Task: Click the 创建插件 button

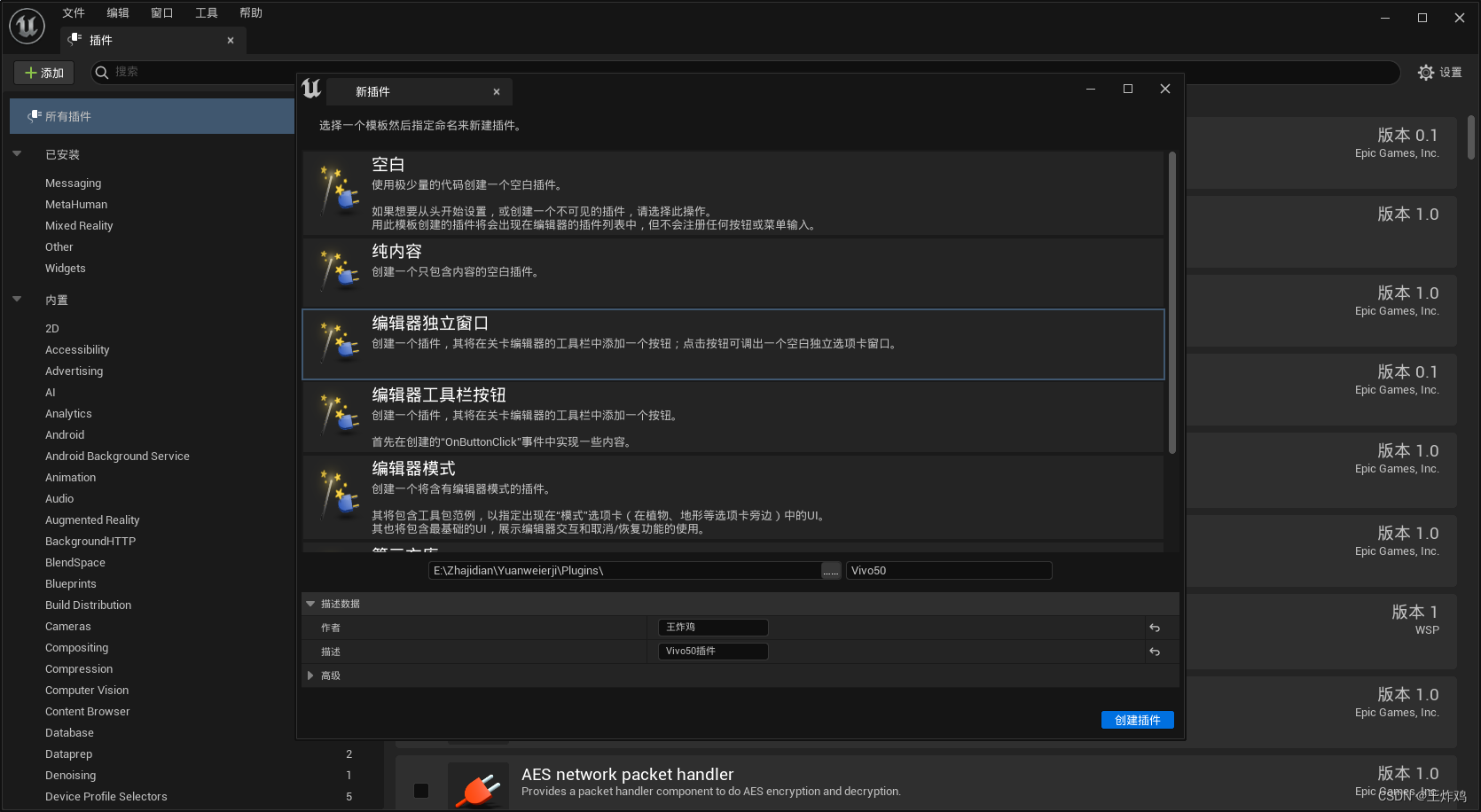Action: (x=1137, y=719)
